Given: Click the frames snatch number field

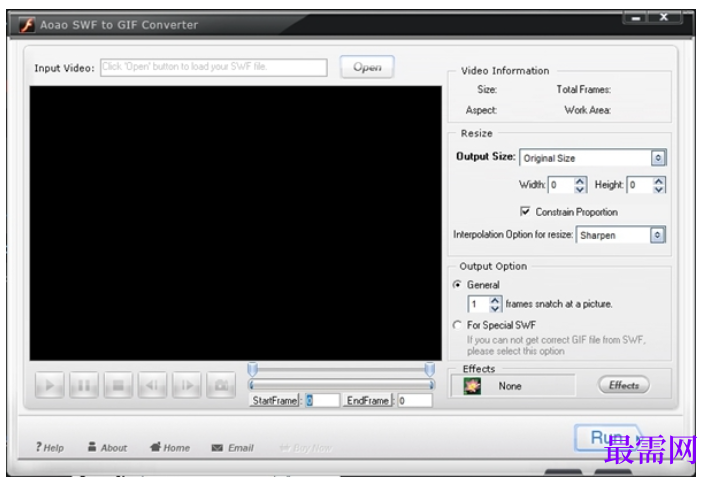Looking at the screenshot, I should [478, 304].
